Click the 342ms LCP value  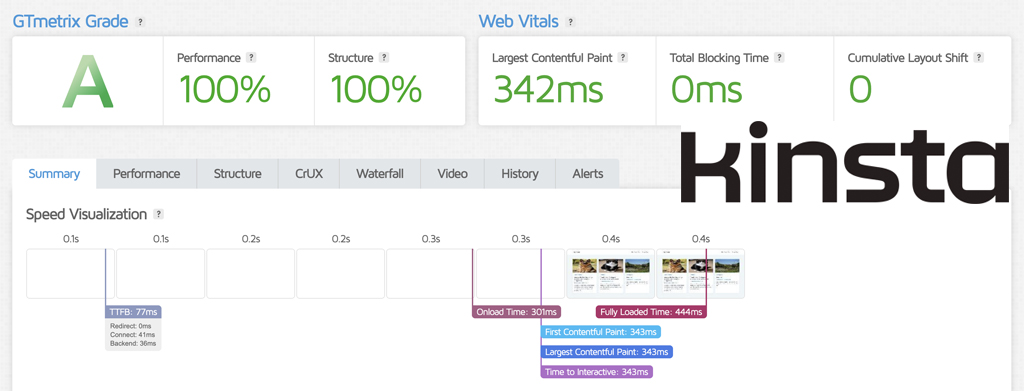[x=548, y=88]
